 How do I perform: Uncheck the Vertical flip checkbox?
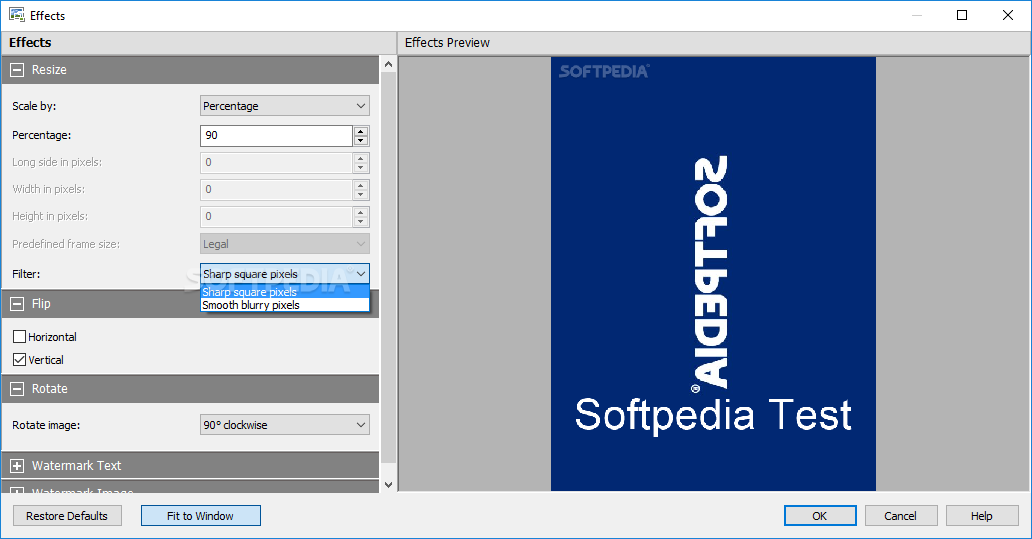pos(20,360)
